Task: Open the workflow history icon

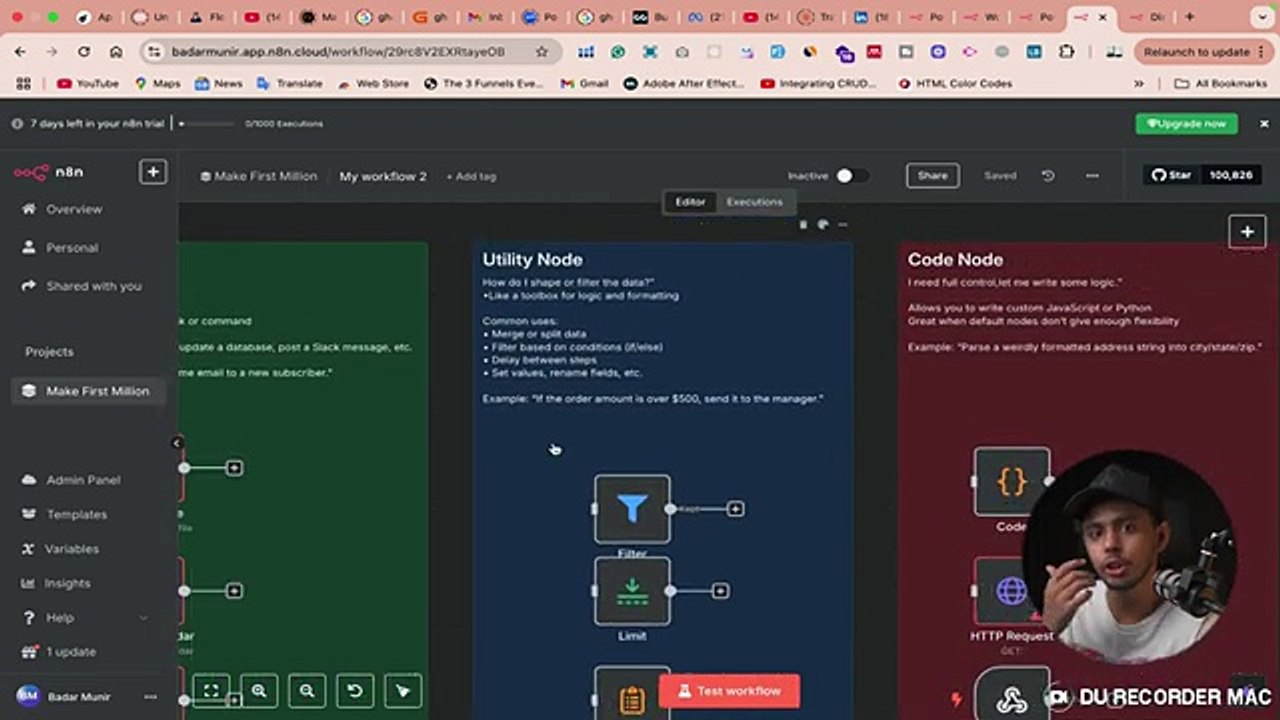Action: (x=1048, y=176)
